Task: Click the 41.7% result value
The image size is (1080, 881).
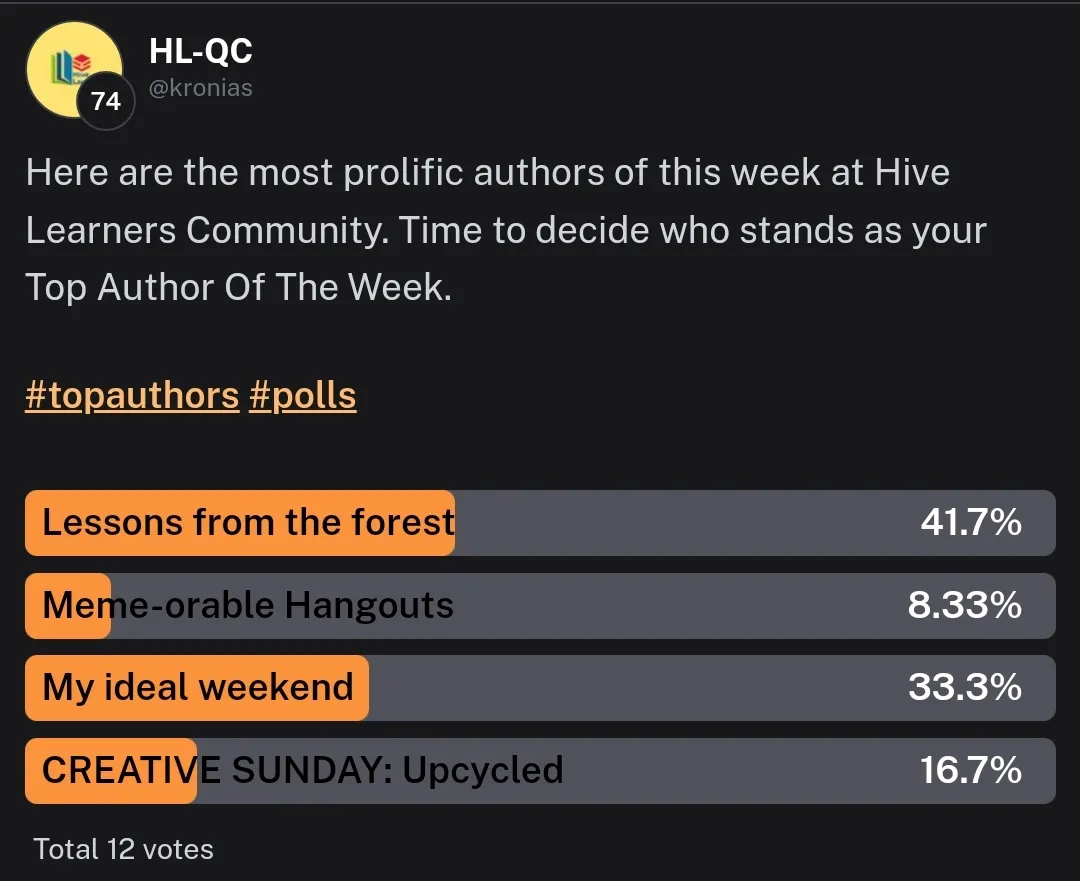Action: point(970,523)
